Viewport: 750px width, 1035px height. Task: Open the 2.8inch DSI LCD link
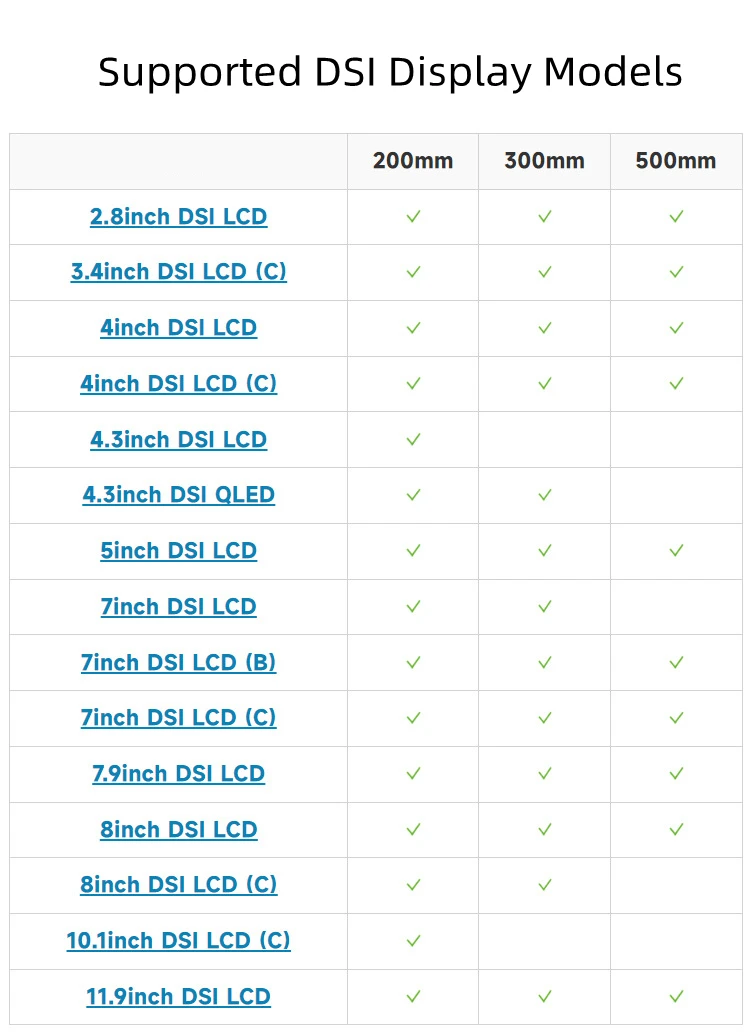178,217
